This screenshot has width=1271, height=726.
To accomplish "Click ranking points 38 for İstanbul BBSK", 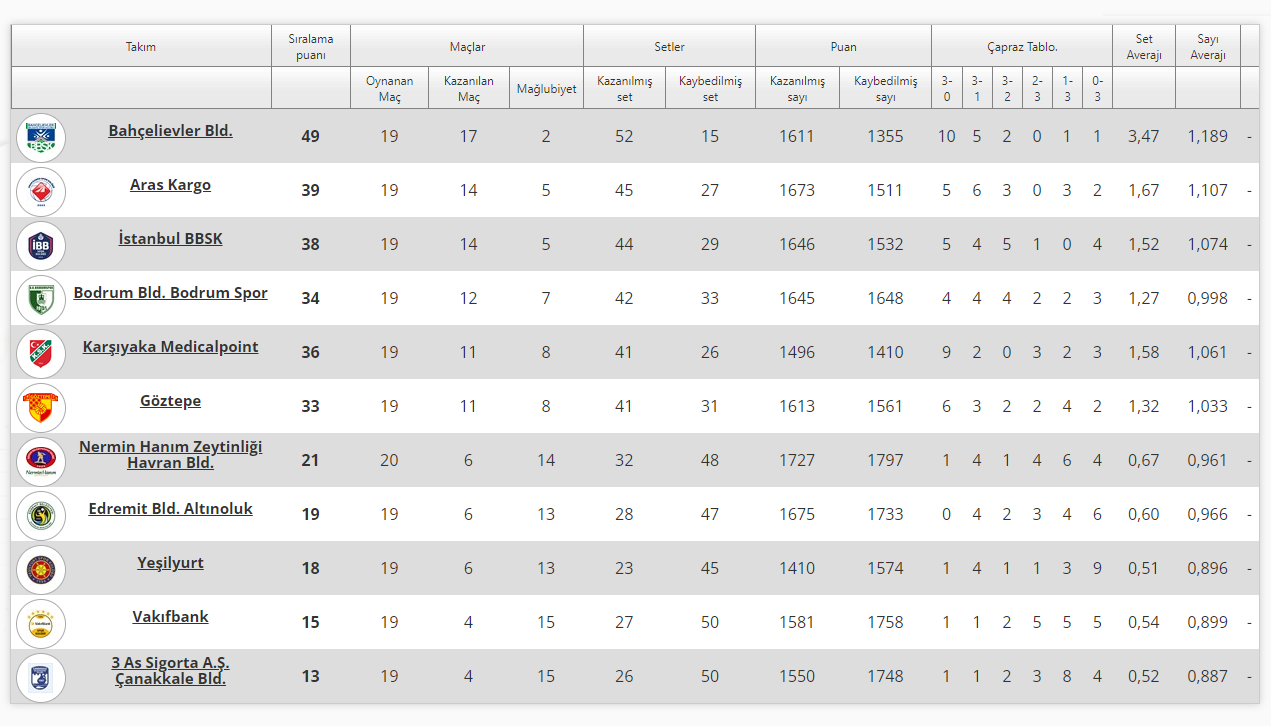I will click(x=311, y=244).
